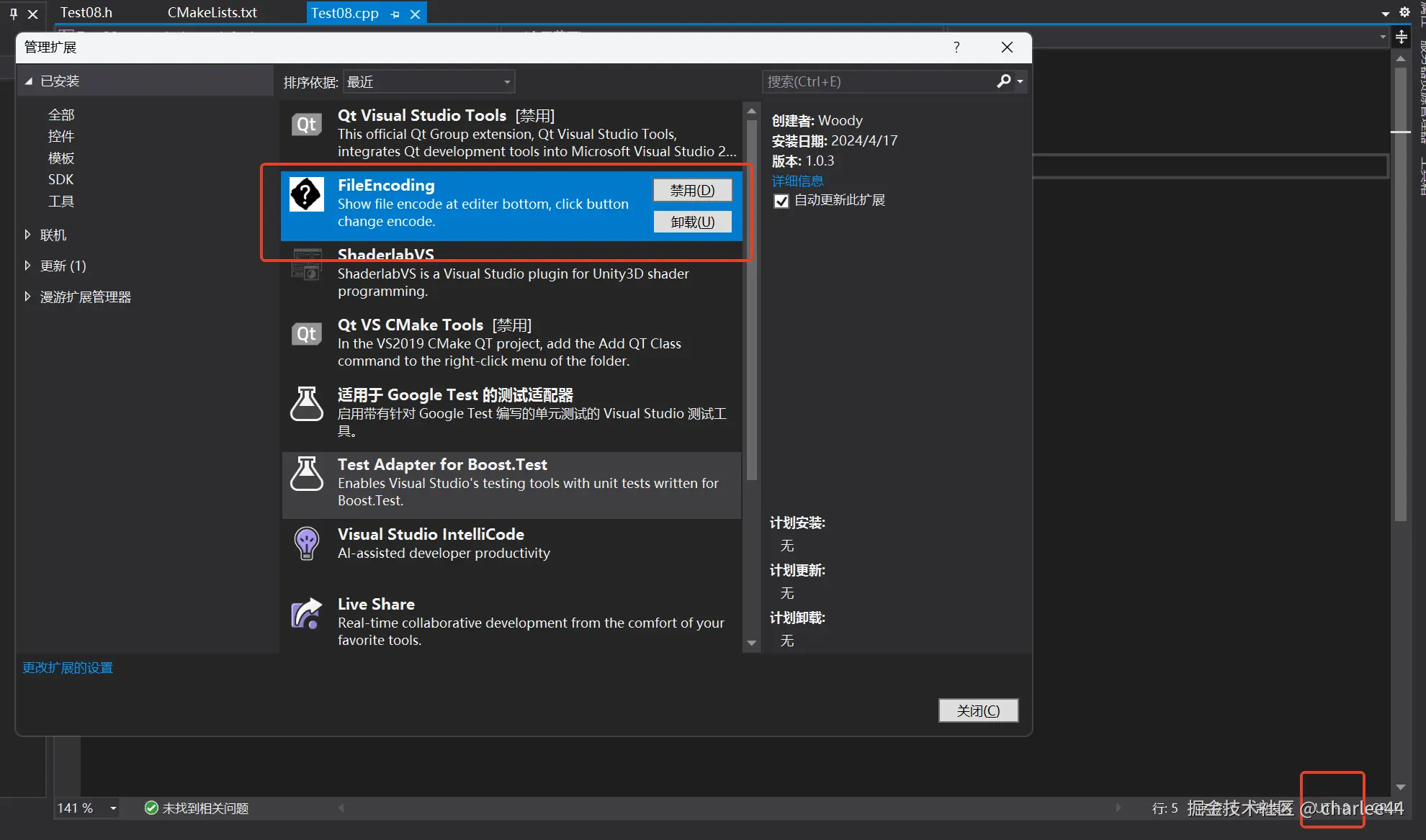Image resolution: width=1426 pixels, height=840 pixels.
Task: Switch to the Test08.h tab
Action: [x=86, y=12]
